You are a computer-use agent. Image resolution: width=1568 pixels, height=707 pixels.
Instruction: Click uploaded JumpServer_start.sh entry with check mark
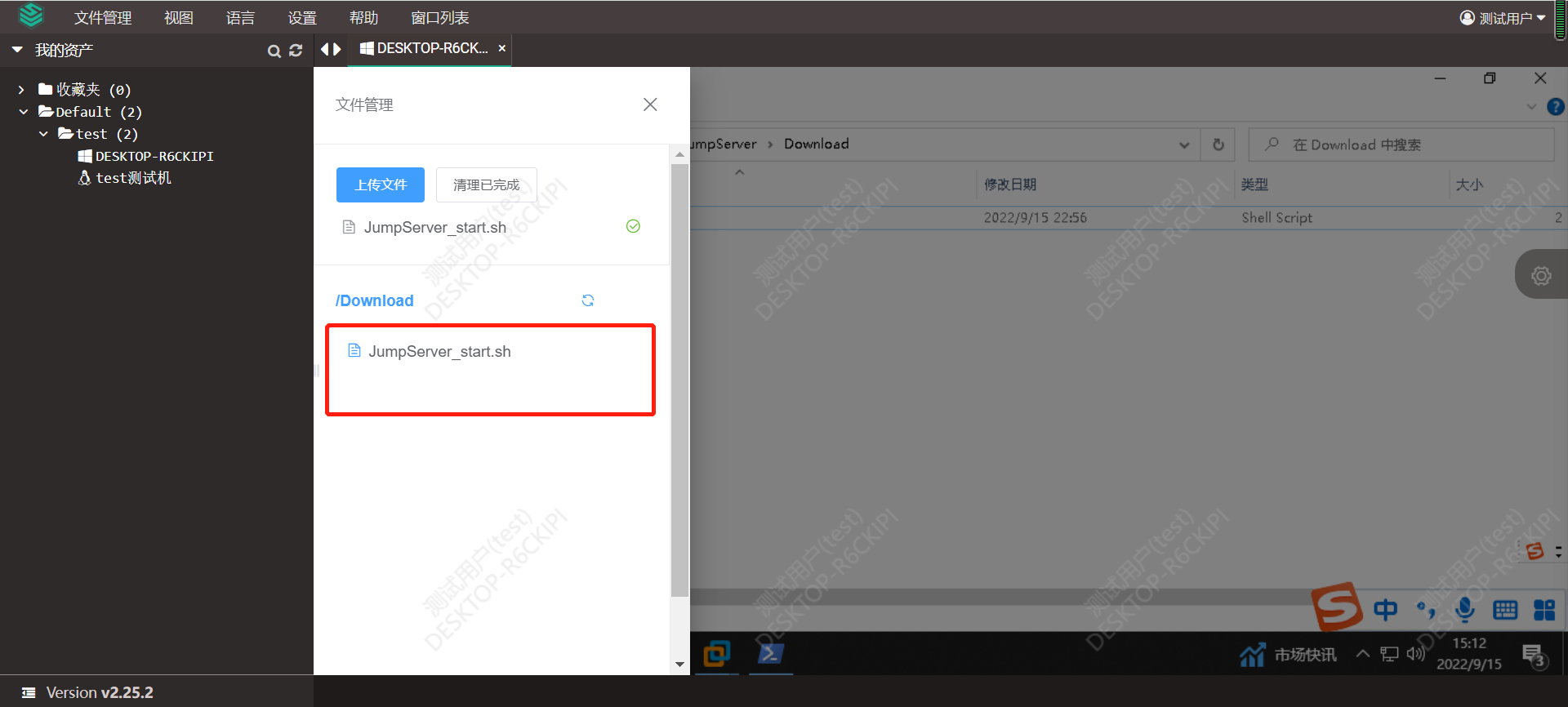(x=492, y=227)
